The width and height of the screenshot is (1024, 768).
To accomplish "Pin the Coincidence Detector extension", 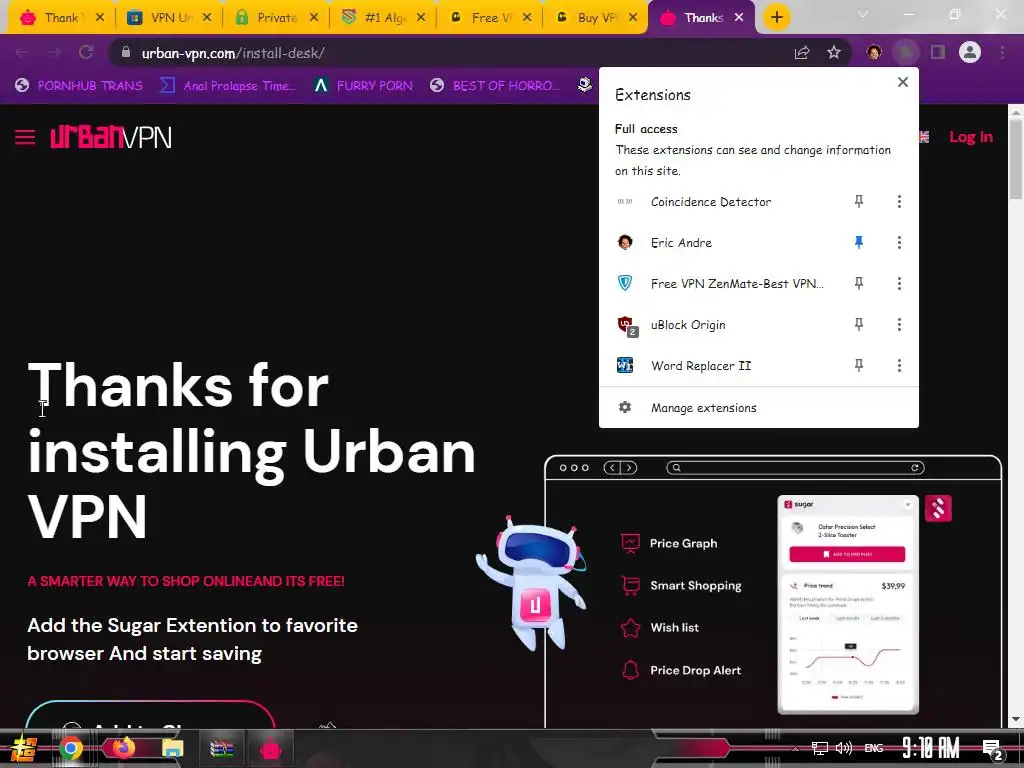I will (x=859, y=201).
